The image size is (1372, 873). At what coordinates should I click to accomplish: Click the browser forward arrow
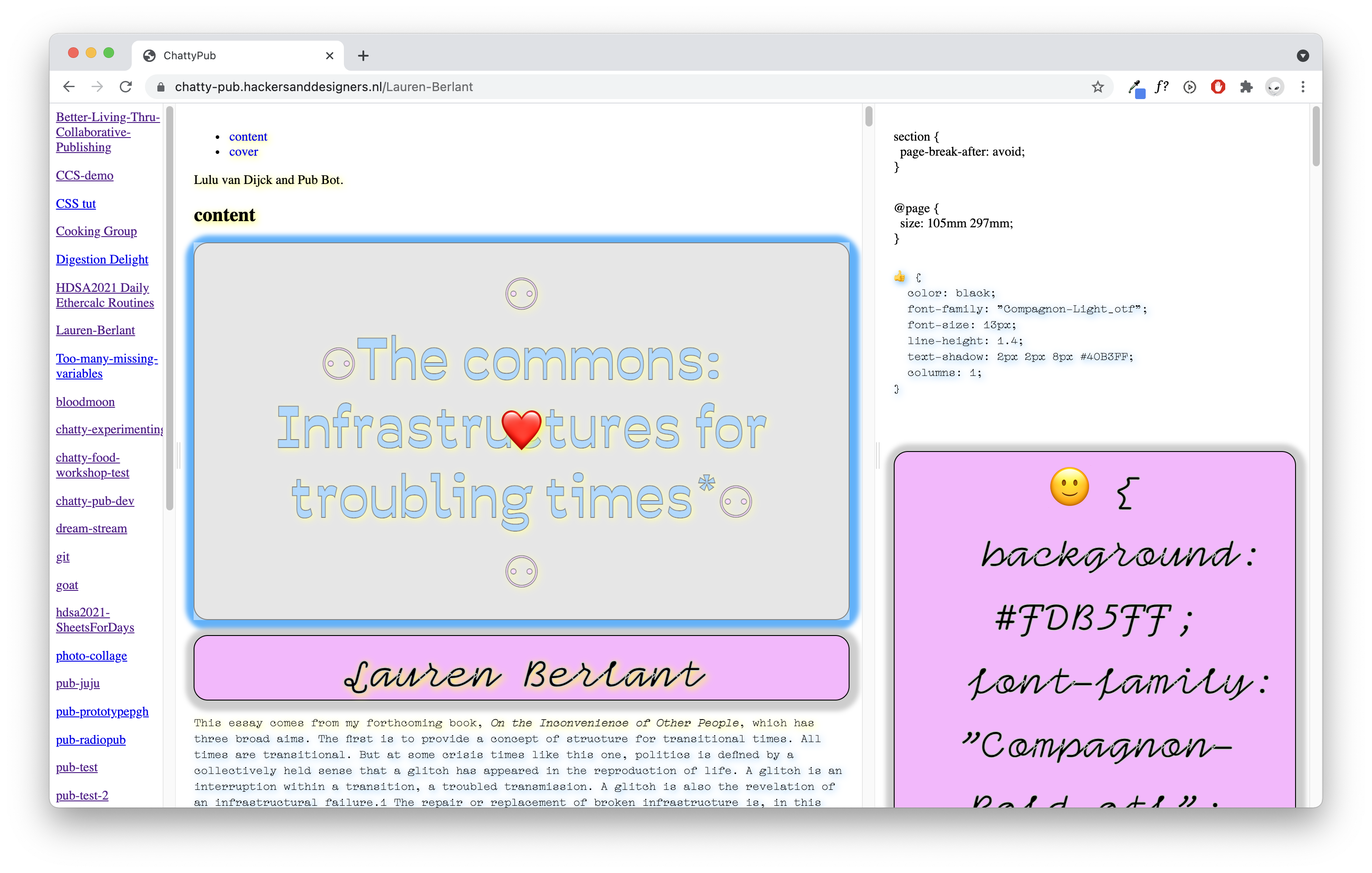coord(97,87)
